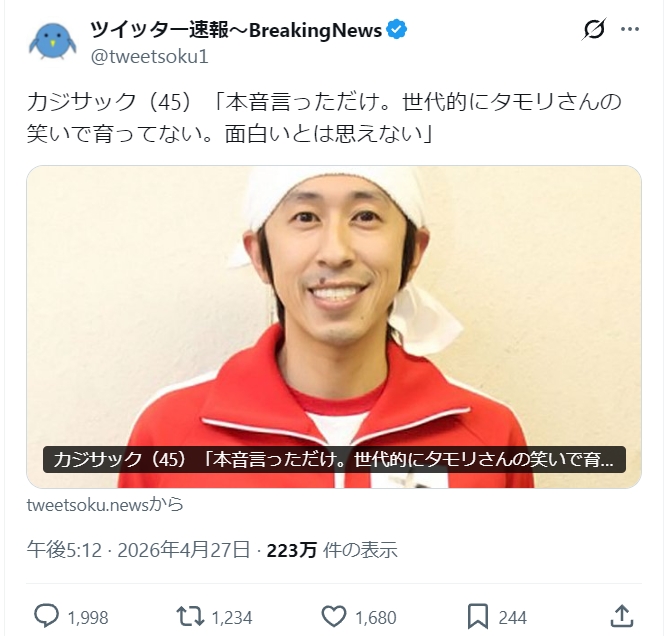668x636 pixels.
Task: Open the 午後5:12 · 2026年4月27日 timestamp
Action: pyautogui.click(x=138, y=550)
